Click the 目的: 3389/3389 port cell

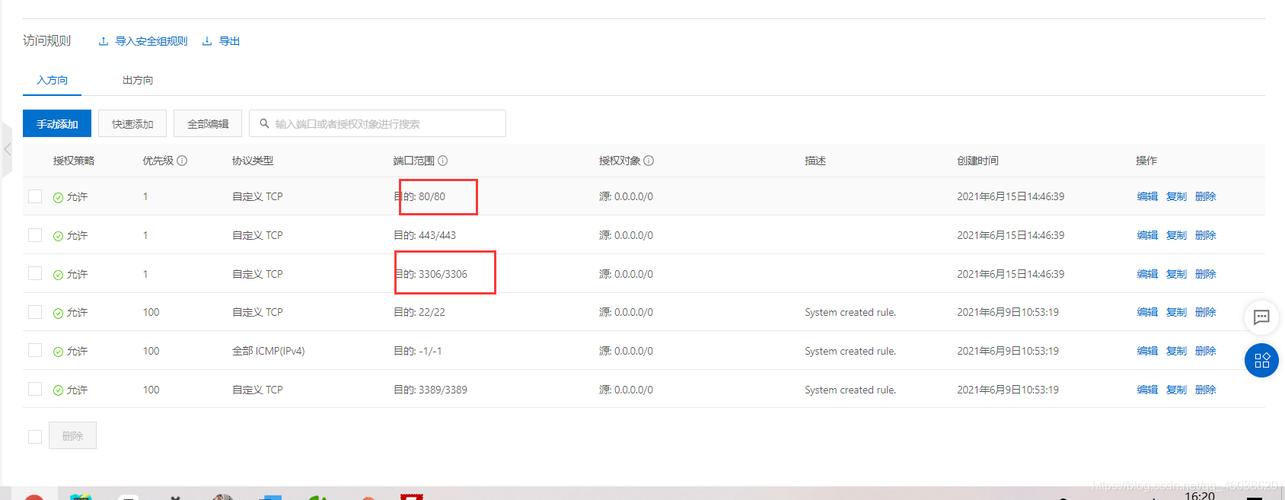pos(430,390)
